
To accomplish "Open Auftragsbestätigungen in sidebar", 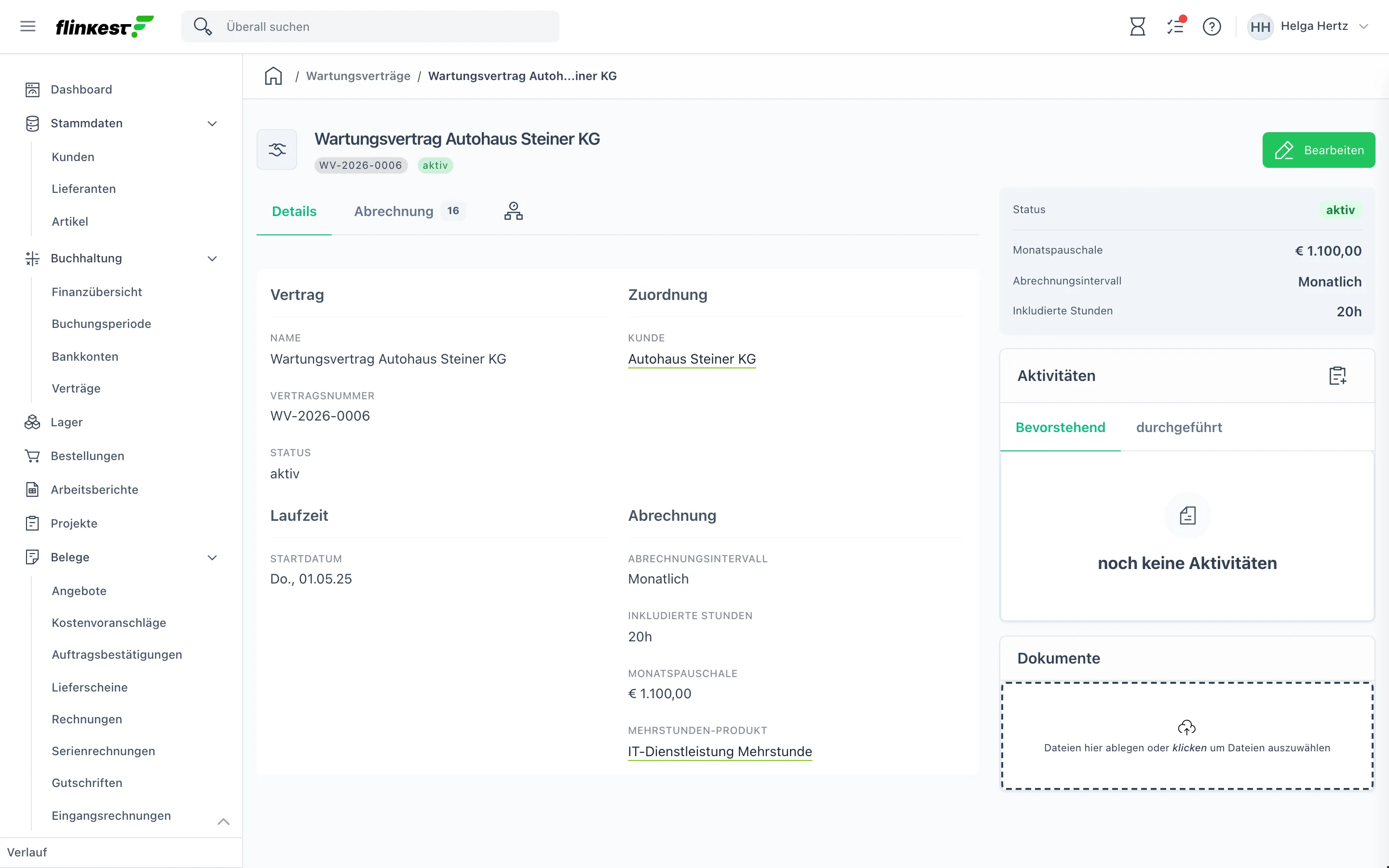I will pos(117,654).
